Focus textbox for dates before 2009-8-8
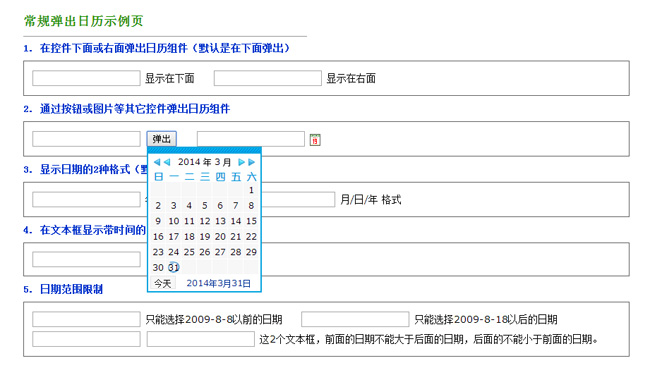The height and width of the screenshot is (375, 650). 86,319
